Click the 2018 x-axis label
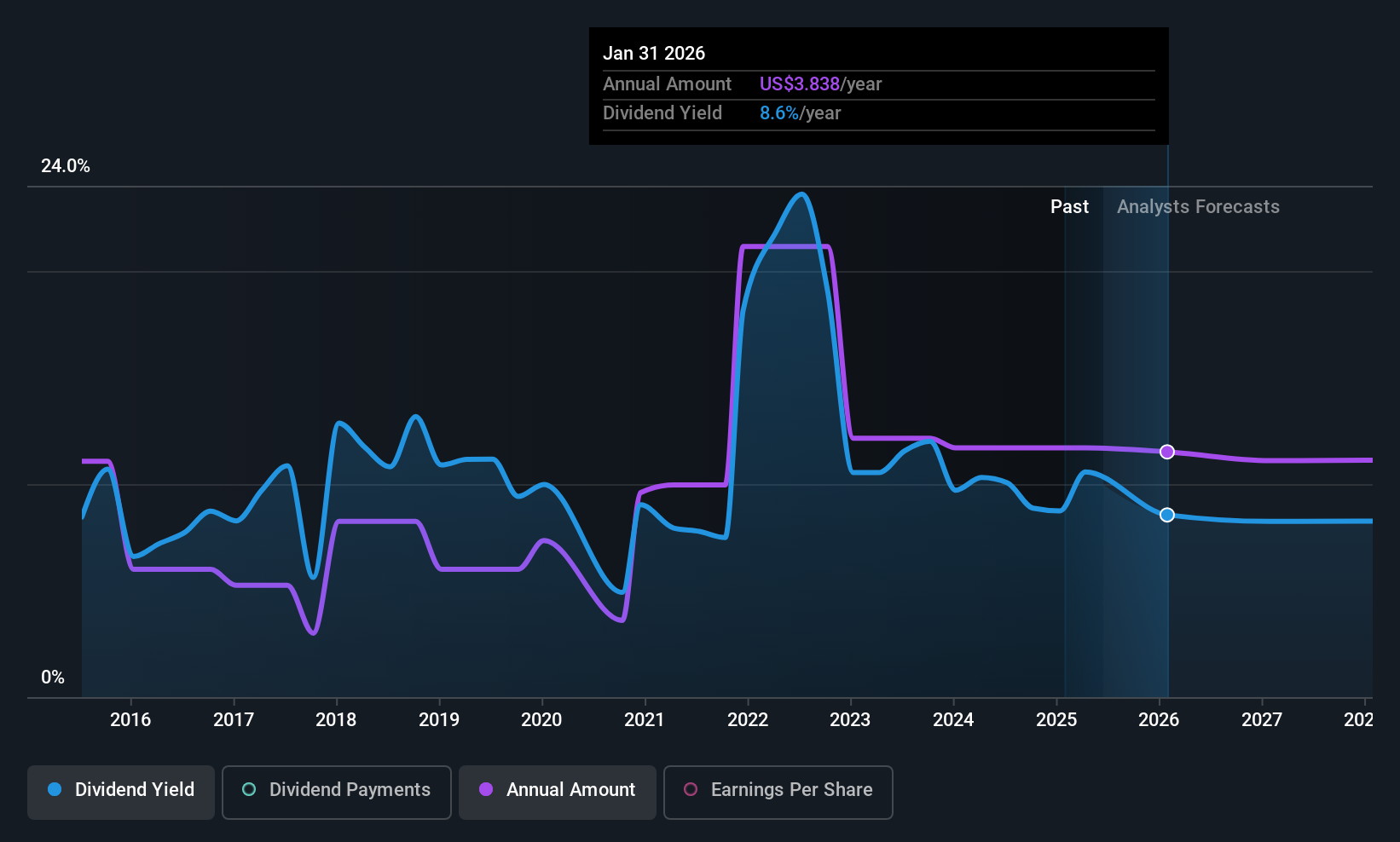This screenshot has height=842, width=1400. [x=336, y=720]
